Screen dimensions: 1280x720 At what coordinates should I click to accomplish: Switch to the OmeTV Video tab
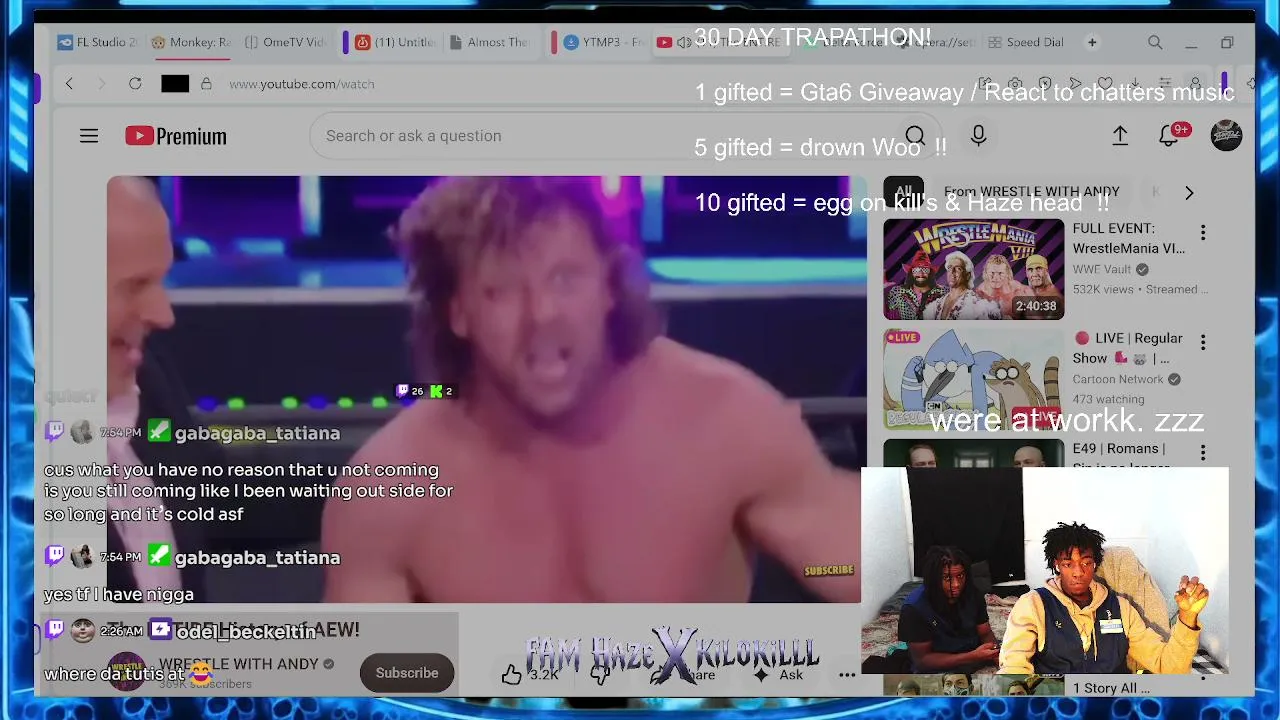click(x=286, y=42)
